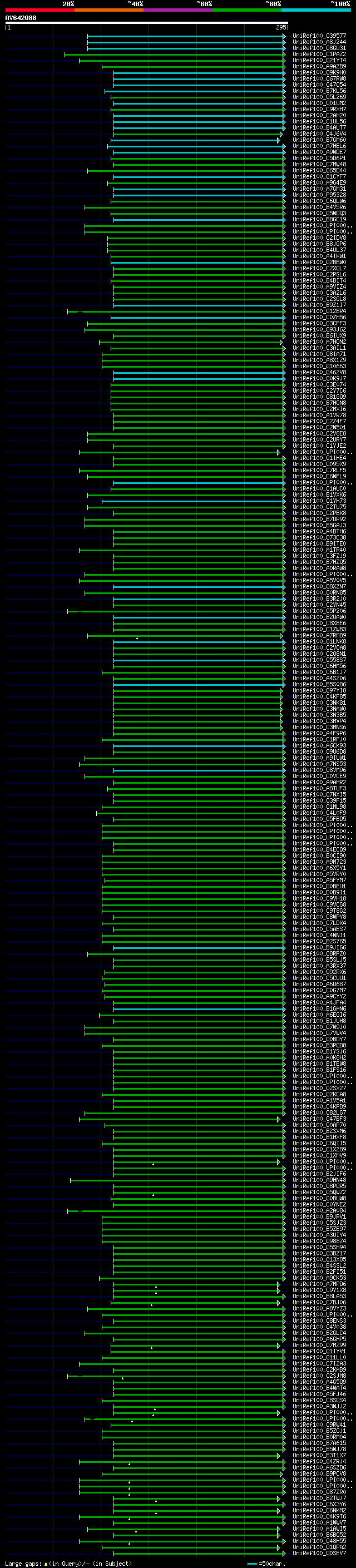Select the UniRef100_Q93J62 entry
356x1568 pixels.
click(319, 329)
